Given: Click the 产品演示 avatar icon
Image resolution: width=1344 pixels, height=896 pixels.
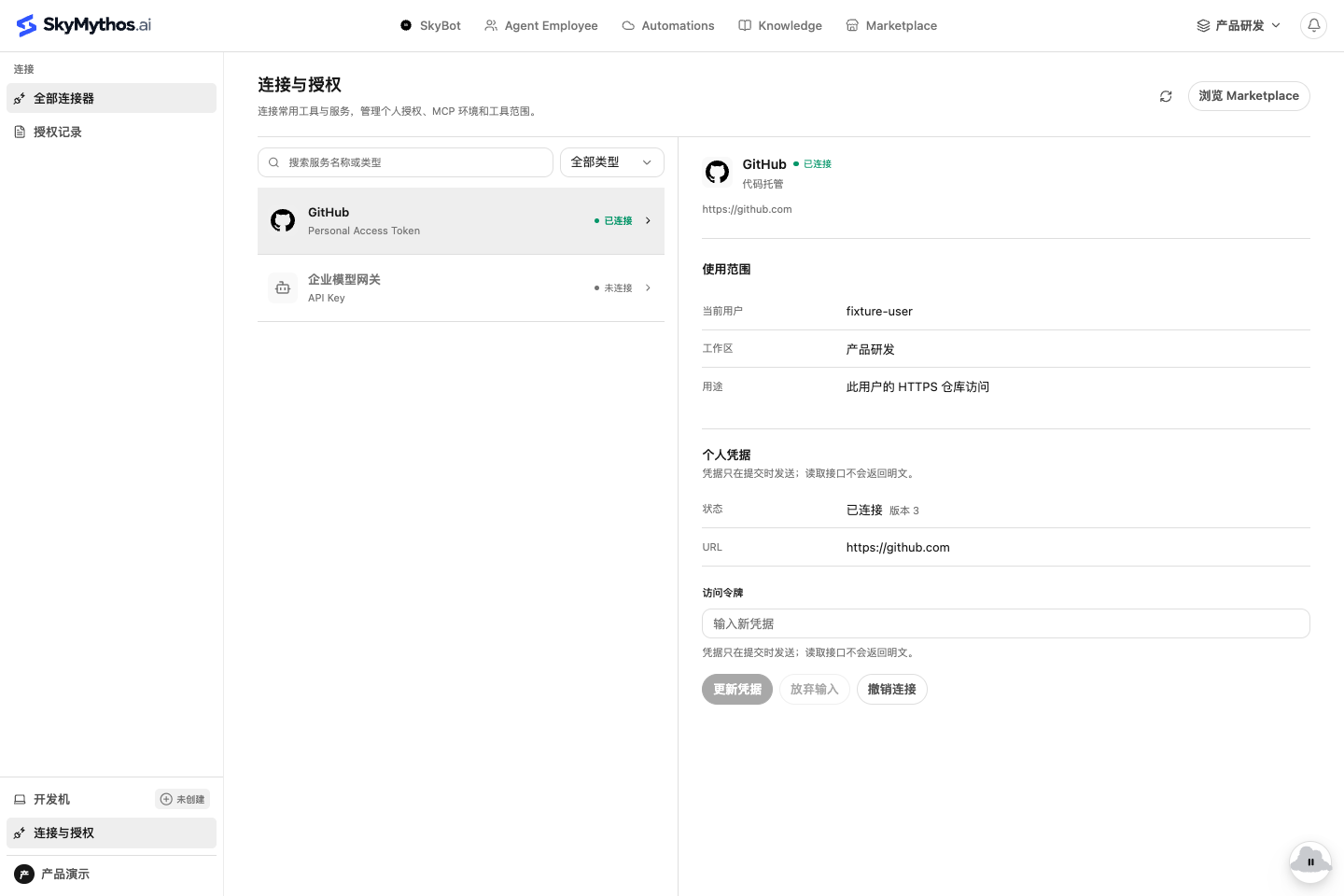Looking at the screenshot, I should [x=24, y=875].
